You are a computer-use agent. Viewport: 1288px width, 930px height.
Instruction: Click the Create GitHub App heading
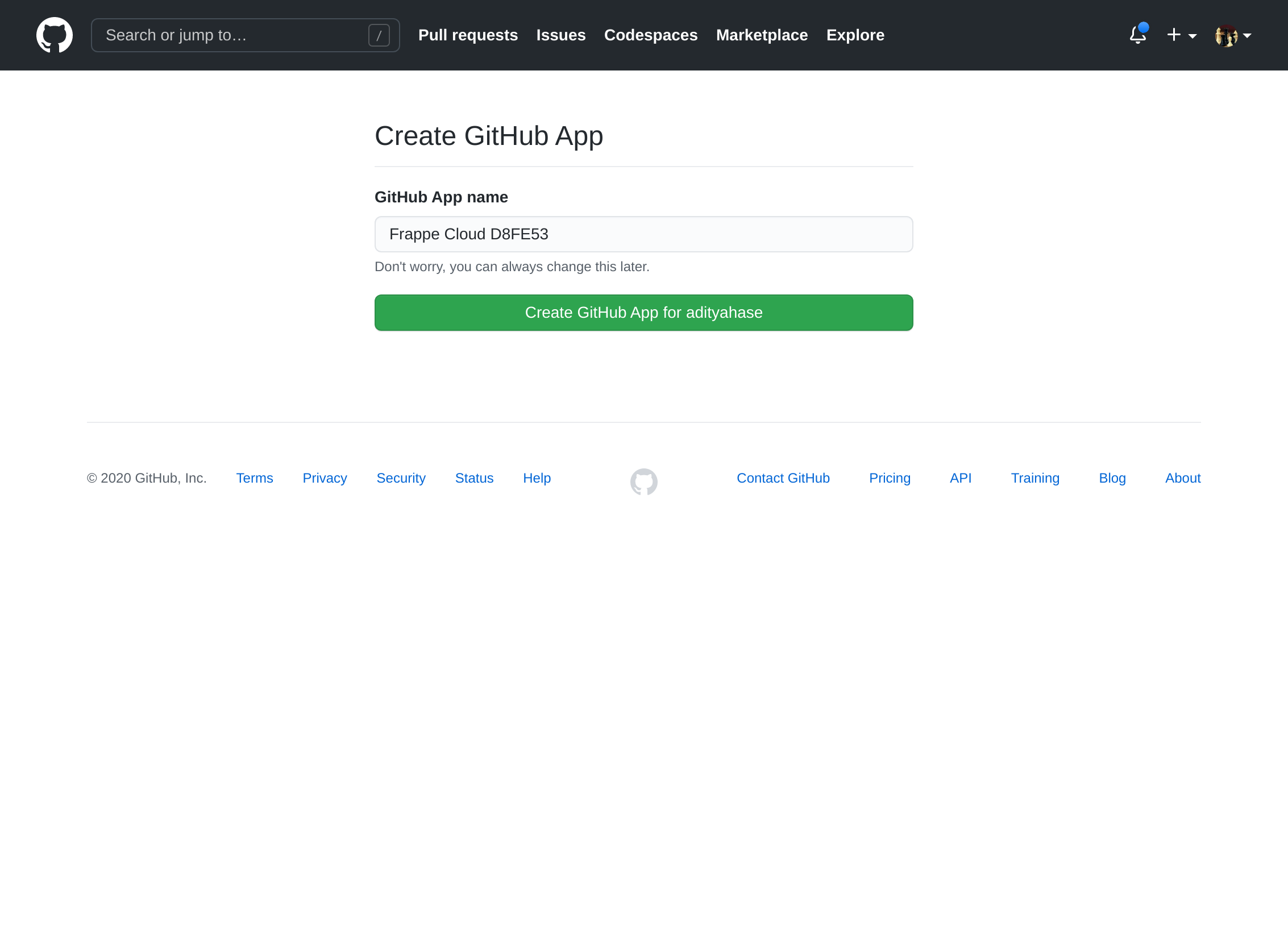[x=489, y=136]
